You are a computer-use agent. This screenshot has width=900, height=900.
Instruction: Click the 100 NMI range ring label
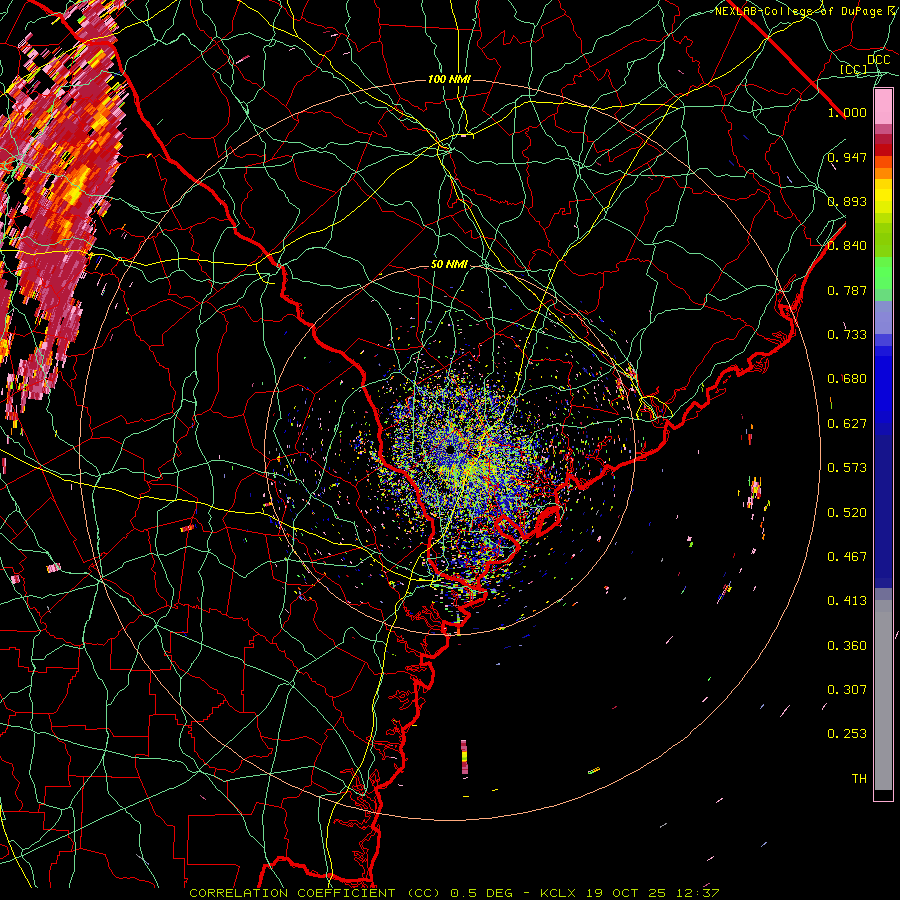449,79
